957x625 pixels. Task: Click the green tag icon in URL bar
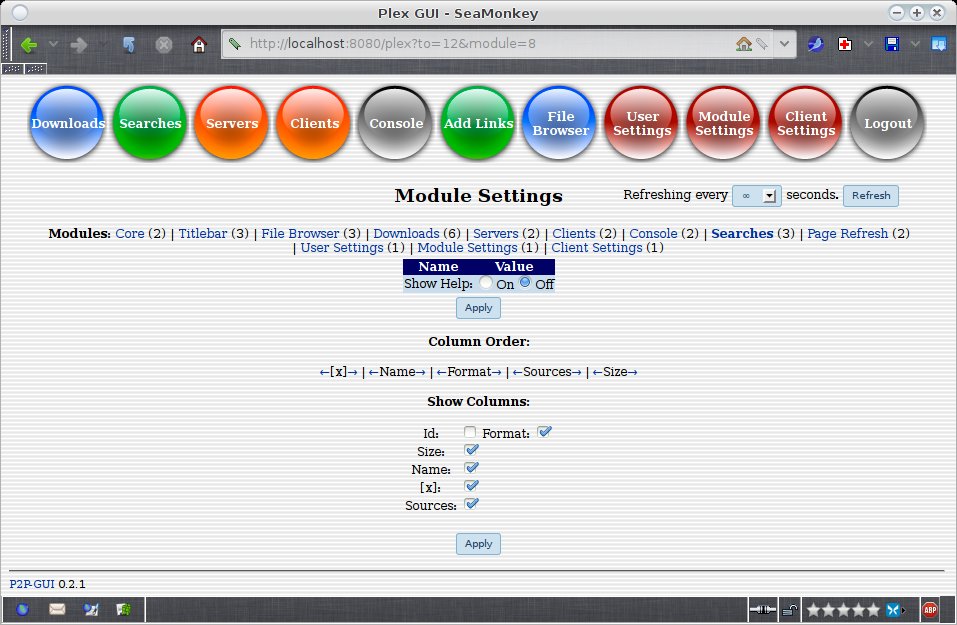(x=235, y=43)
